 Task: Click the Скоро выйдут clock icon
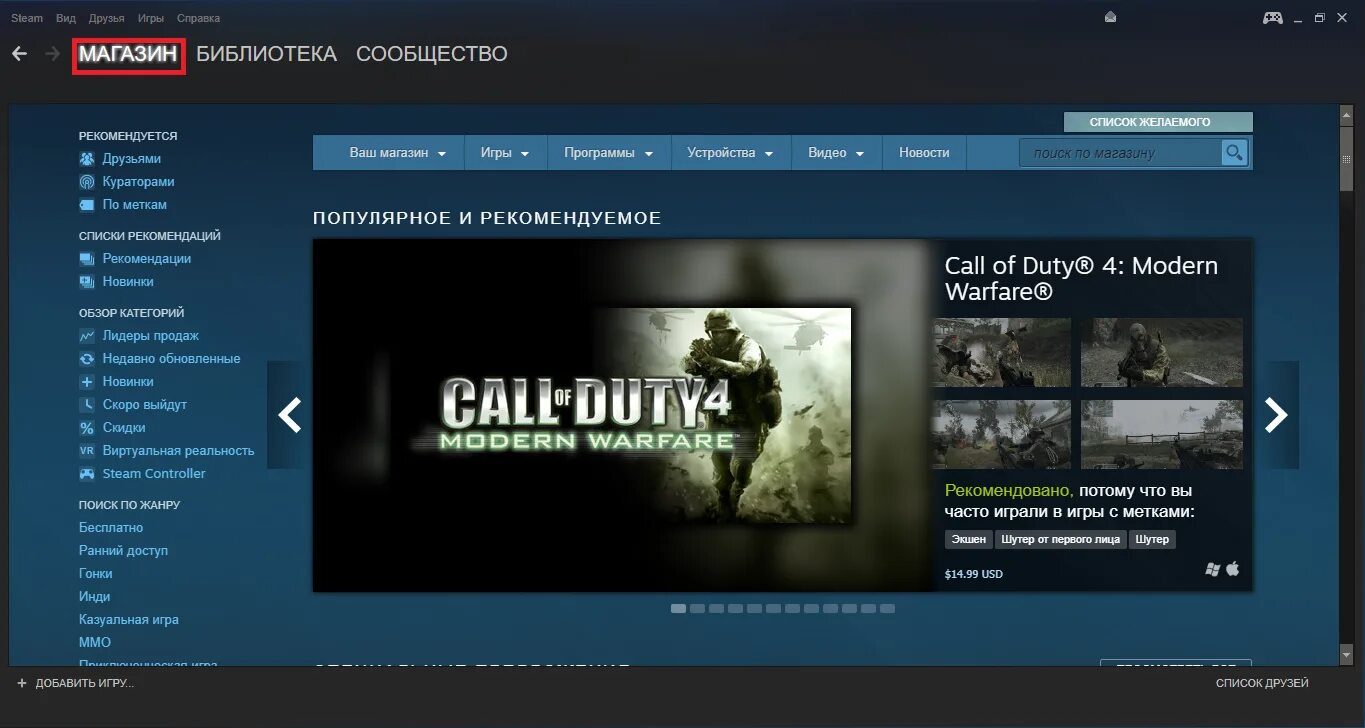pos(87,405)
